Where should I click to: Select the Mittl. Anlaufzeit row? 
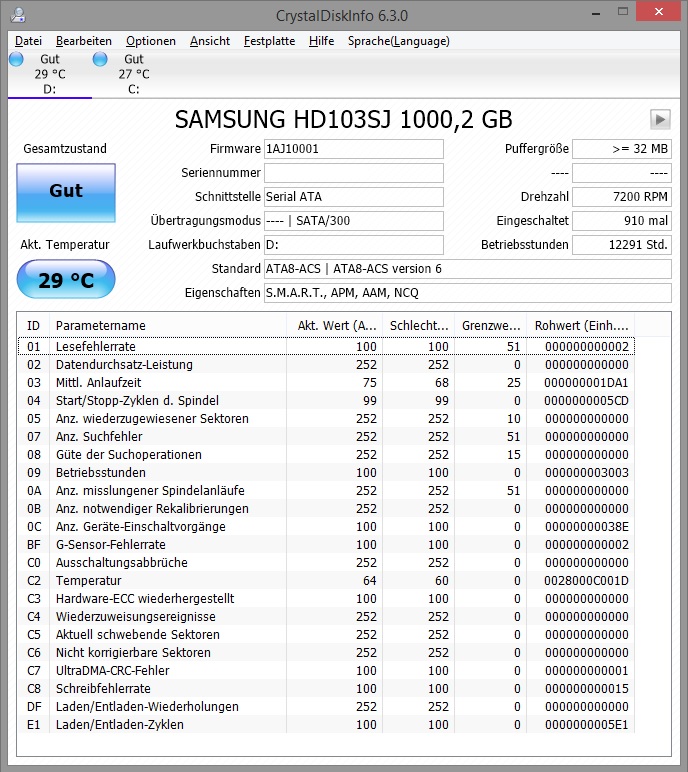click(327, 383)
